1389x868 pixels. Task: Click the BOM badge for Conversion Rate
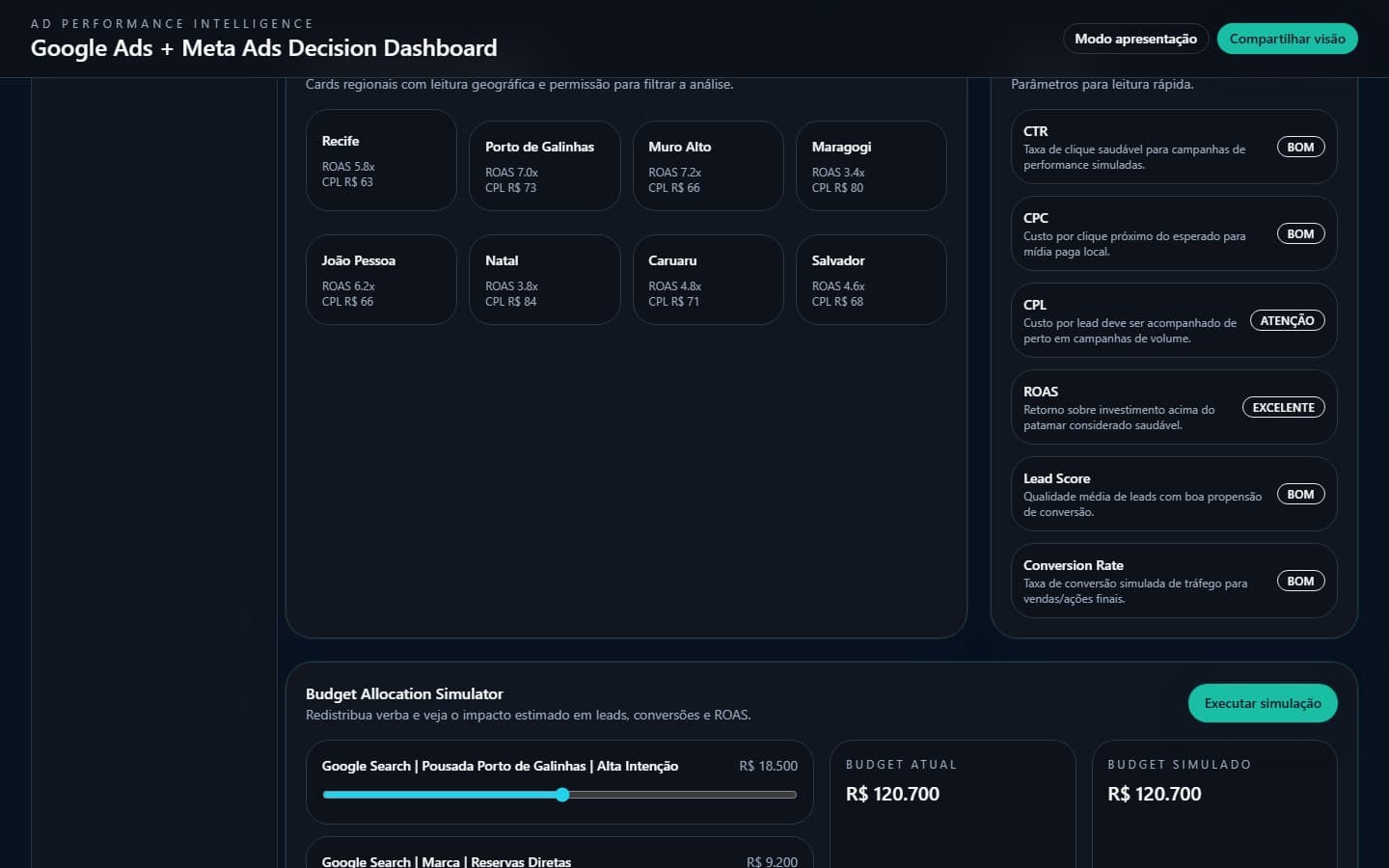pos(1300,582)
